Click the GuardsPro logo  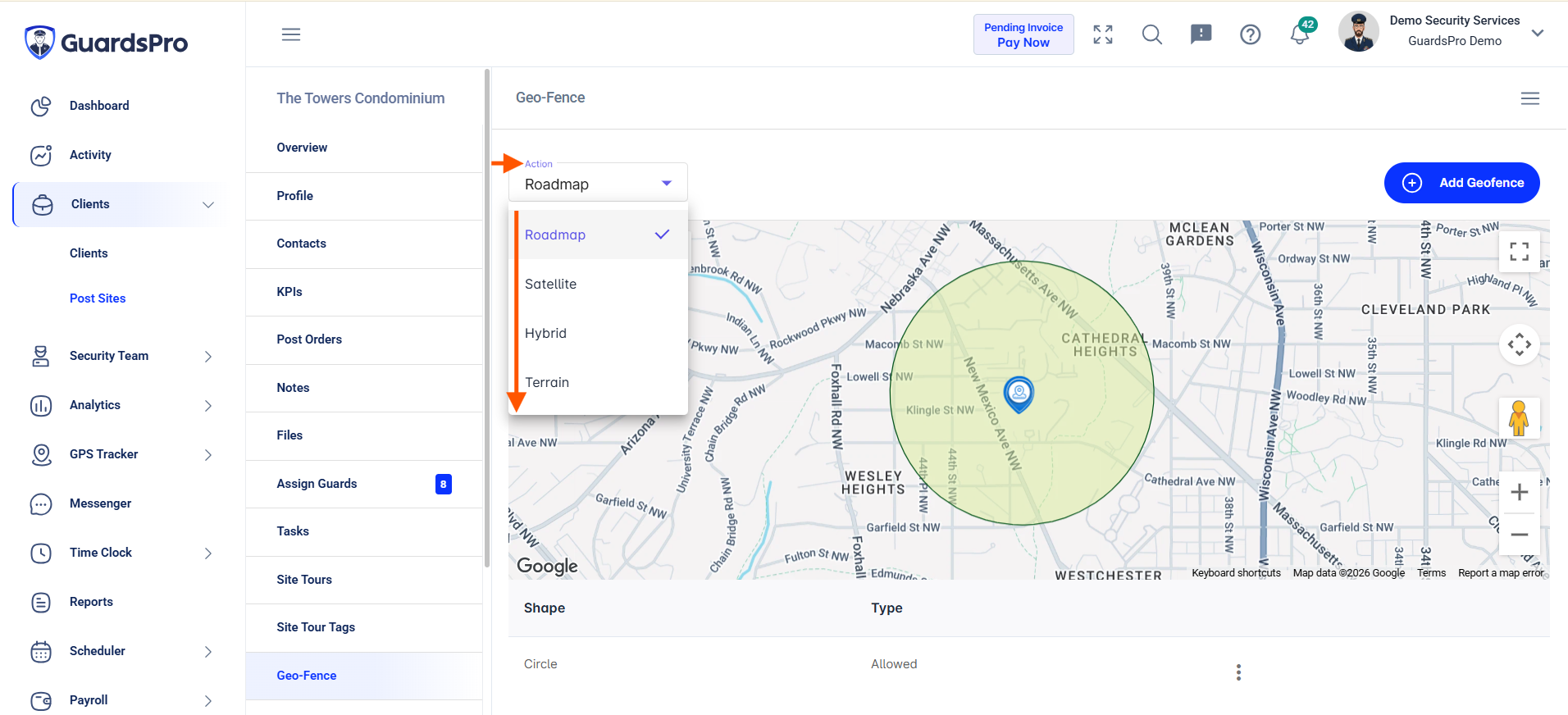107,42
